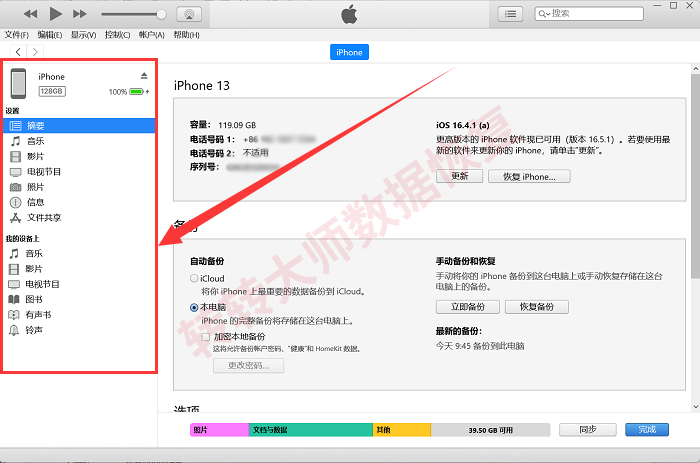Adjust the volume slider knob

tap(161, 14)
